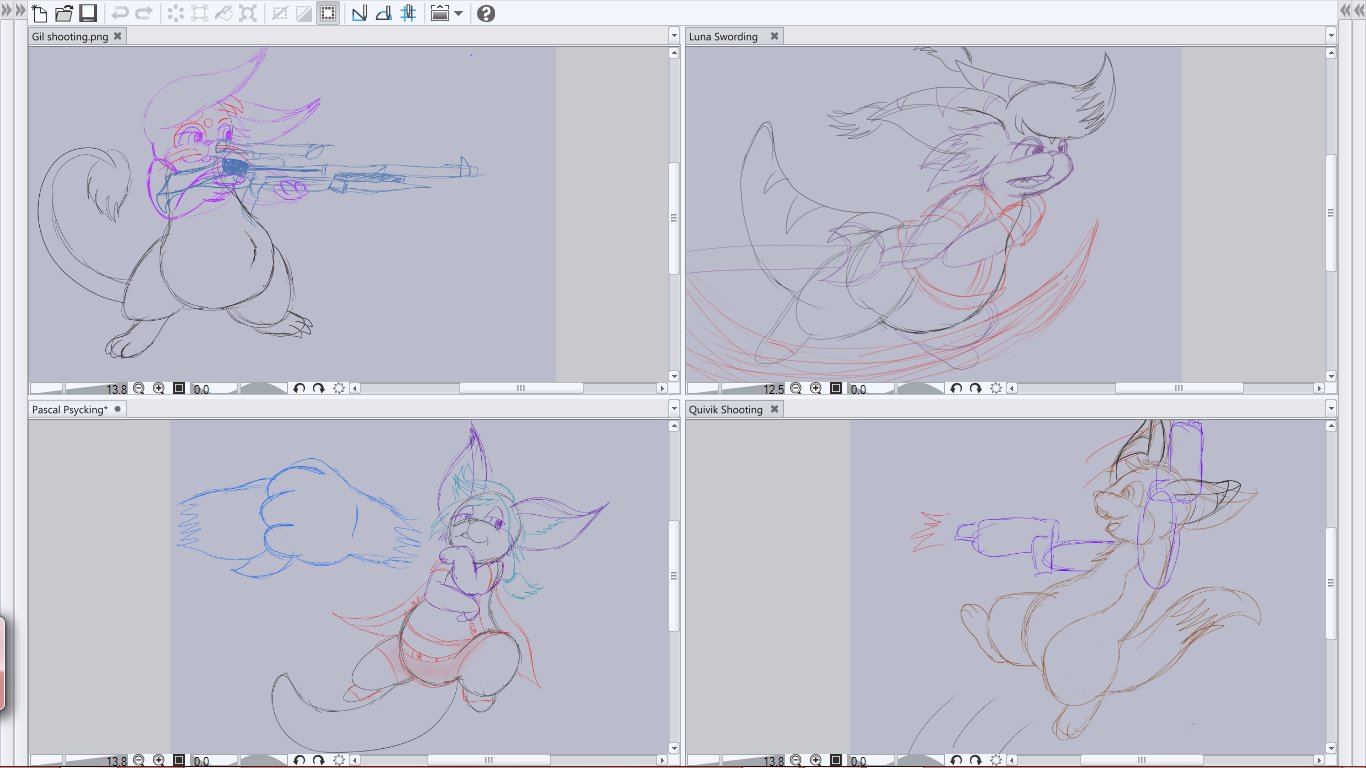
Task: Zoom out the Luna Swording canvas
Action: coord(796,388)
